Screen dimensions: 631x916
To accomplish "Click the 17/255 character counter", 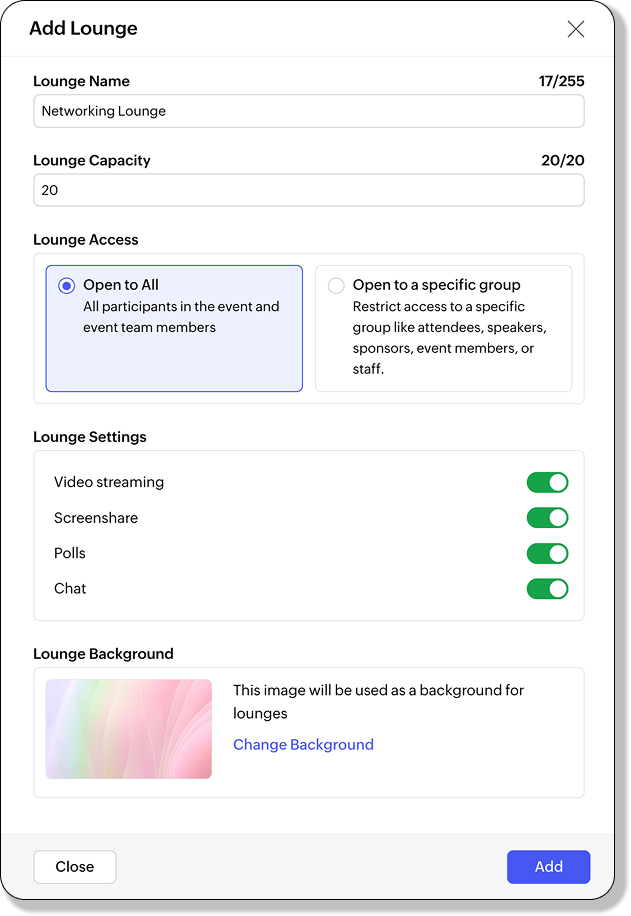I will coord(561,81).
